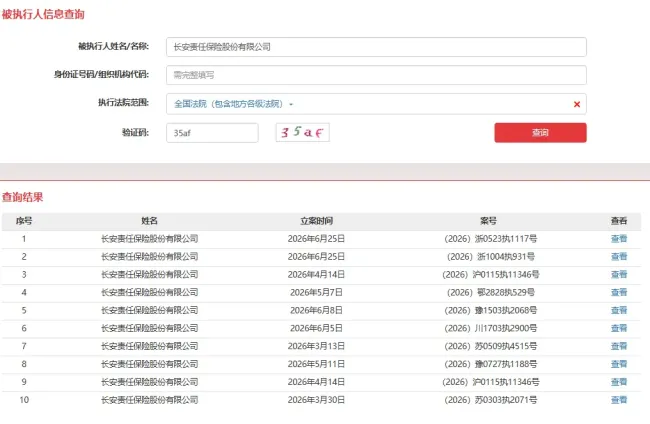650x424 pixels.
Task: Clear the 执行法院范围 selection with red X
Action: [577, 104]
